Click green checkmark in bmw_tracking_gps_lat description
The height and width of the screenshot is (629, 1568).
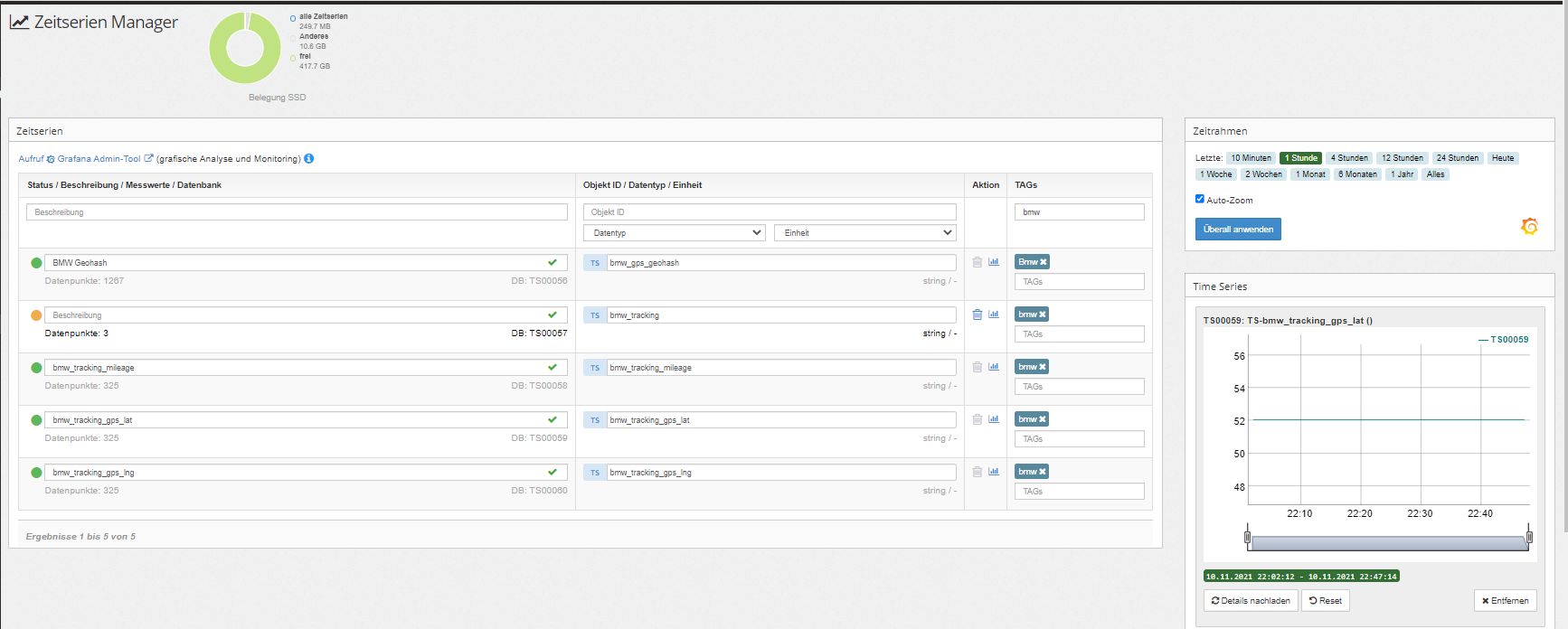tap(553, 420)
